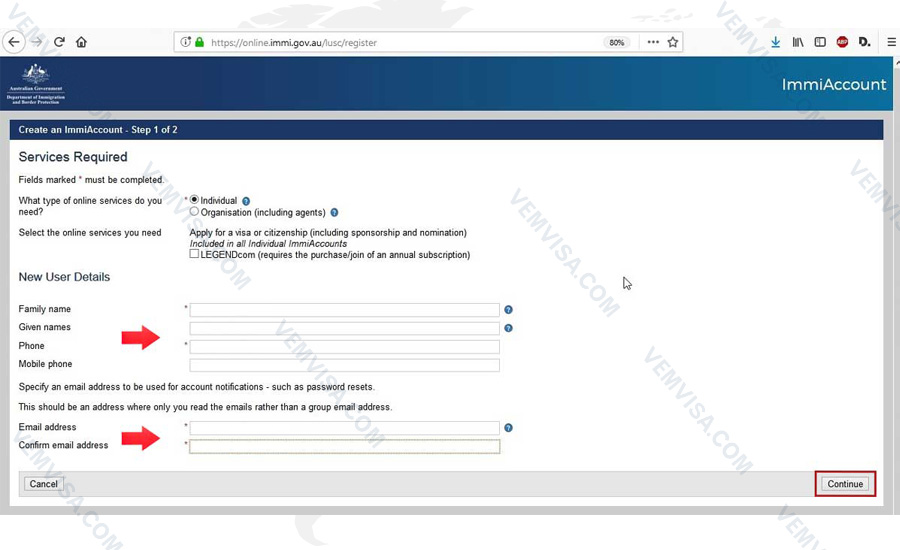Click the Email address input field

point(344,428)
